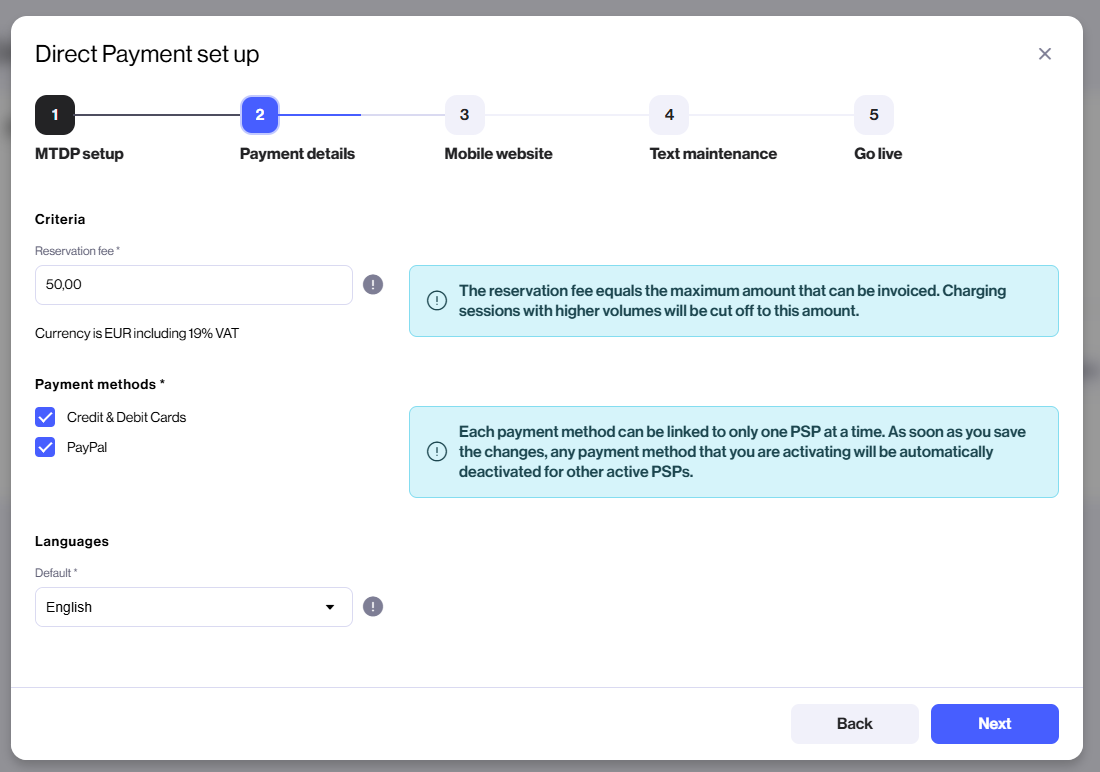Click the Next button
Image resolution: width=1100 pixels, height=772 pixels.
click(x=994, y=724)
